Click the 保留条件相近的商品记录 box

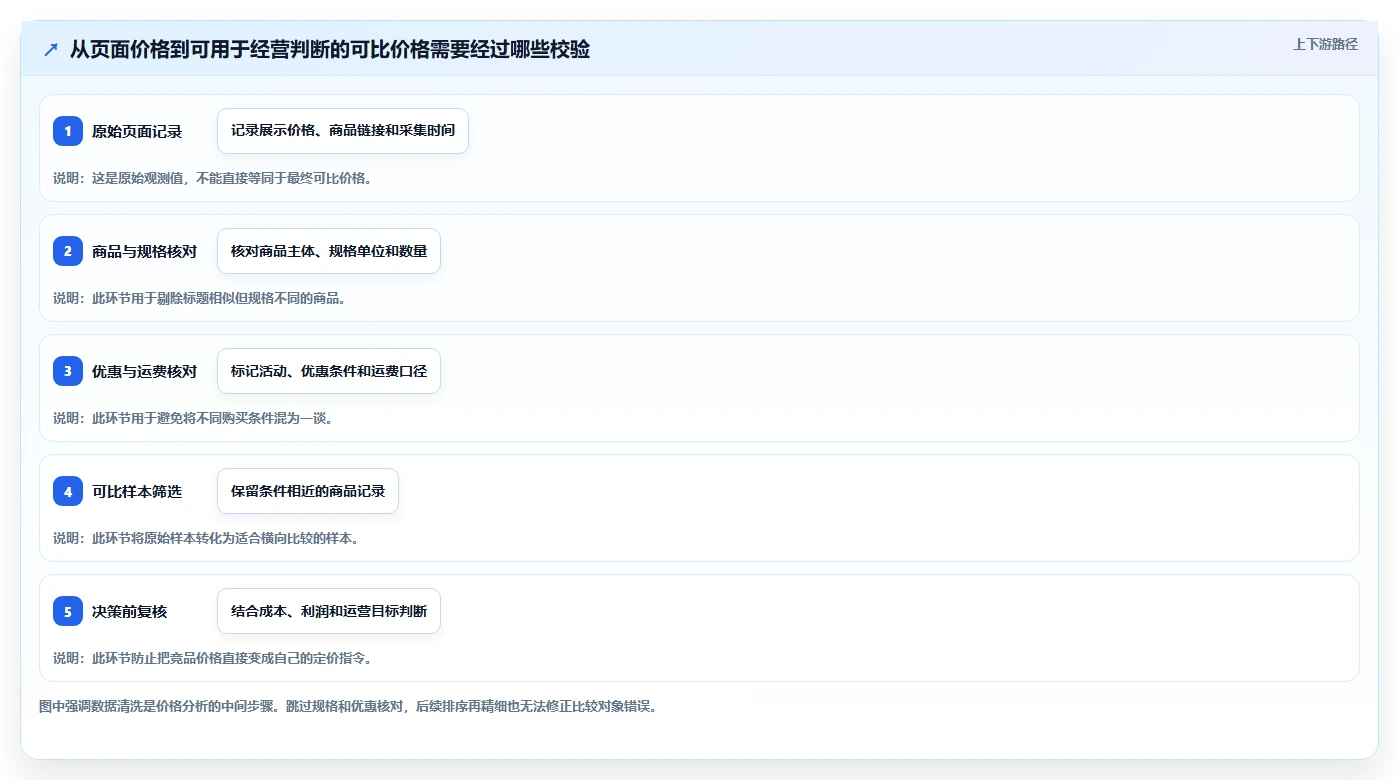308,491
